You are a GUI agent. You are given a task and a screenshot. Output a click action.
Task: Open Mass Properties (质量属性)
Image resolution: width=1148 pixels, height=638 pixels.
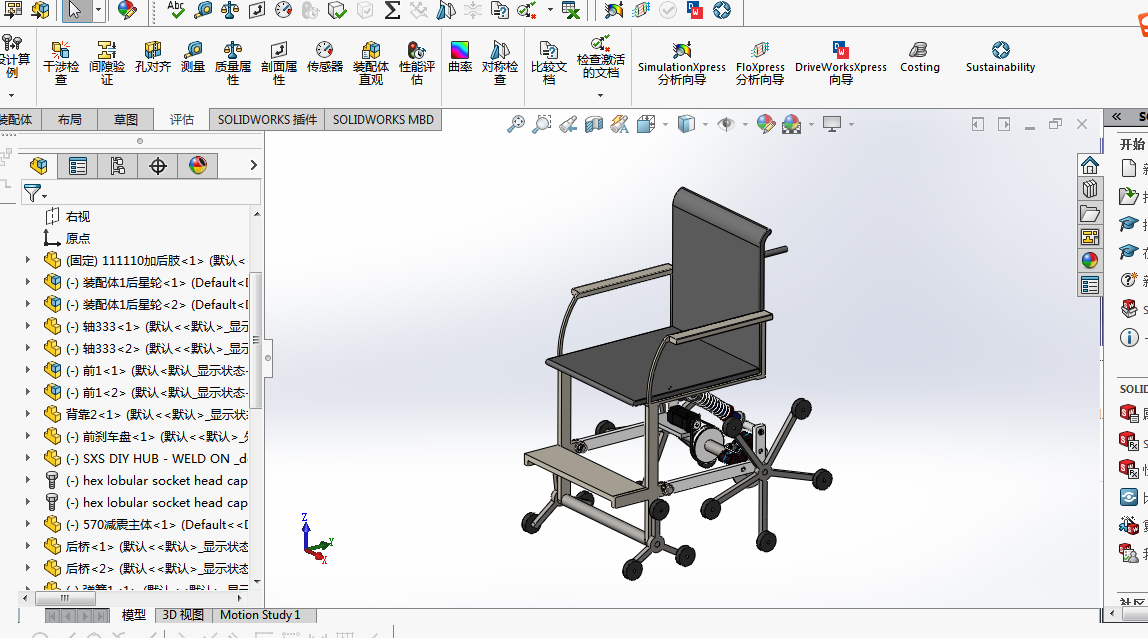point(233,62)
